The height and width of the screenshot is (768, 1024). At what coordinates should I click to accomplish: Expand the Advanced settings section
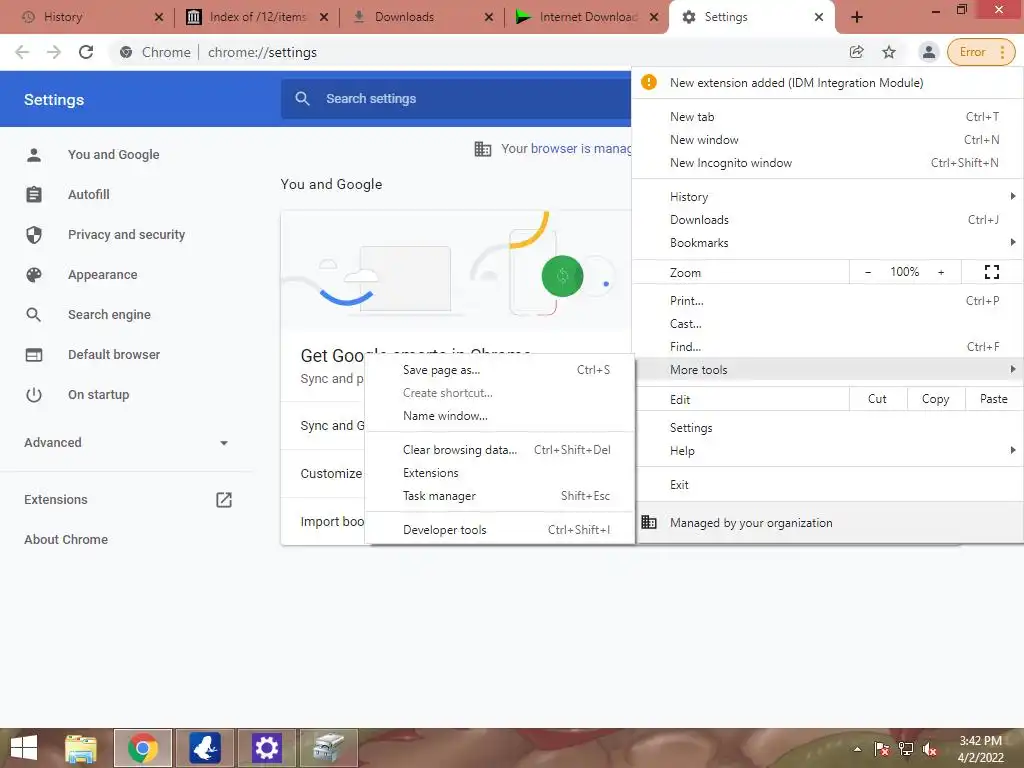[x=126, y=443]
